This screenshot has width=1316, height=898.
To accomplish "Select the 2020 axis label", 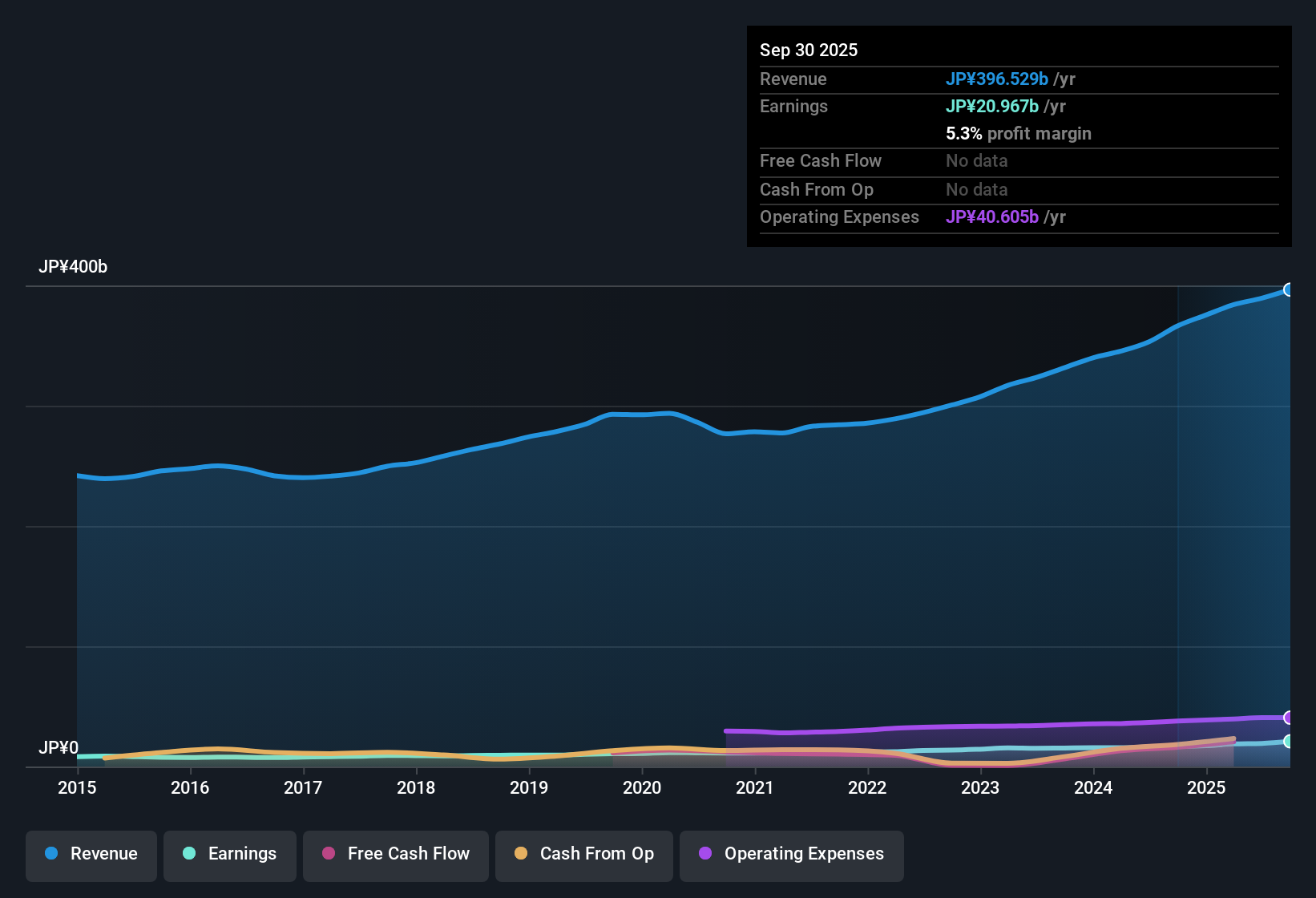I will pos(642,788).
